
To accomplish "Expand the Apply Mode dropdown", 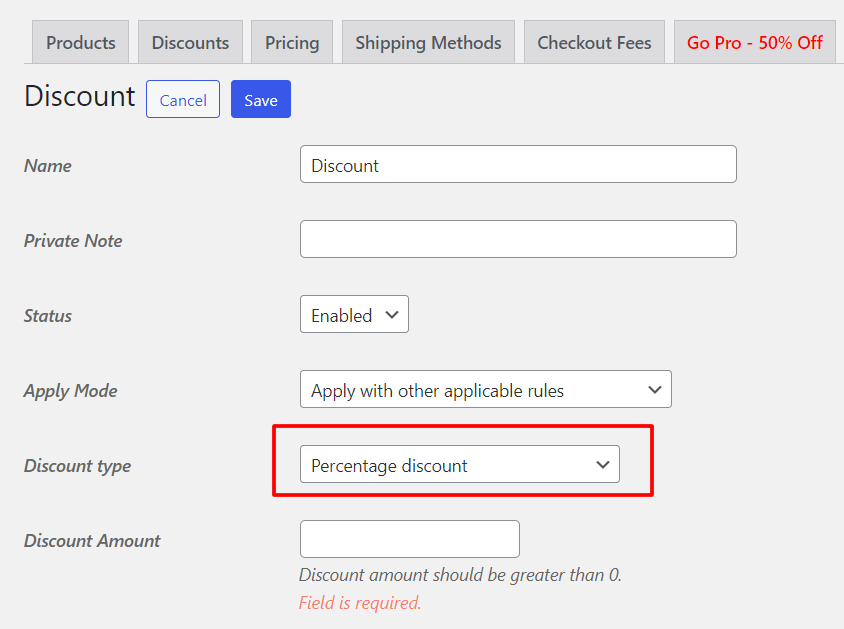I will point(486,389).
